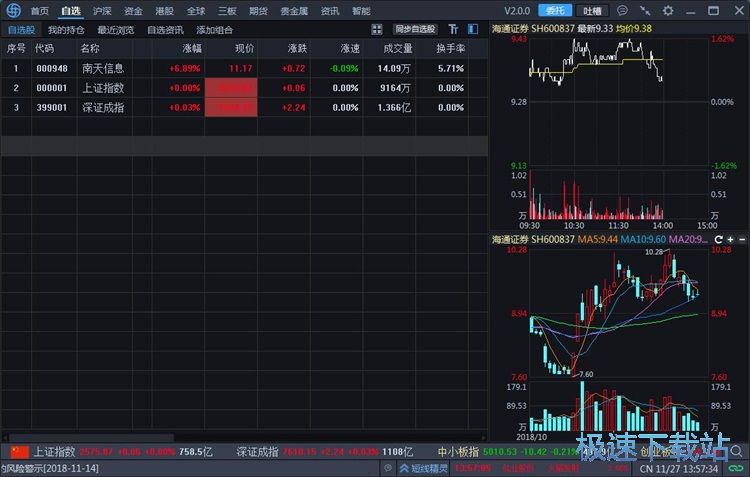Open the 三板 menu
The width and height of the screenshot is (750, 477).
click(227, 11)
